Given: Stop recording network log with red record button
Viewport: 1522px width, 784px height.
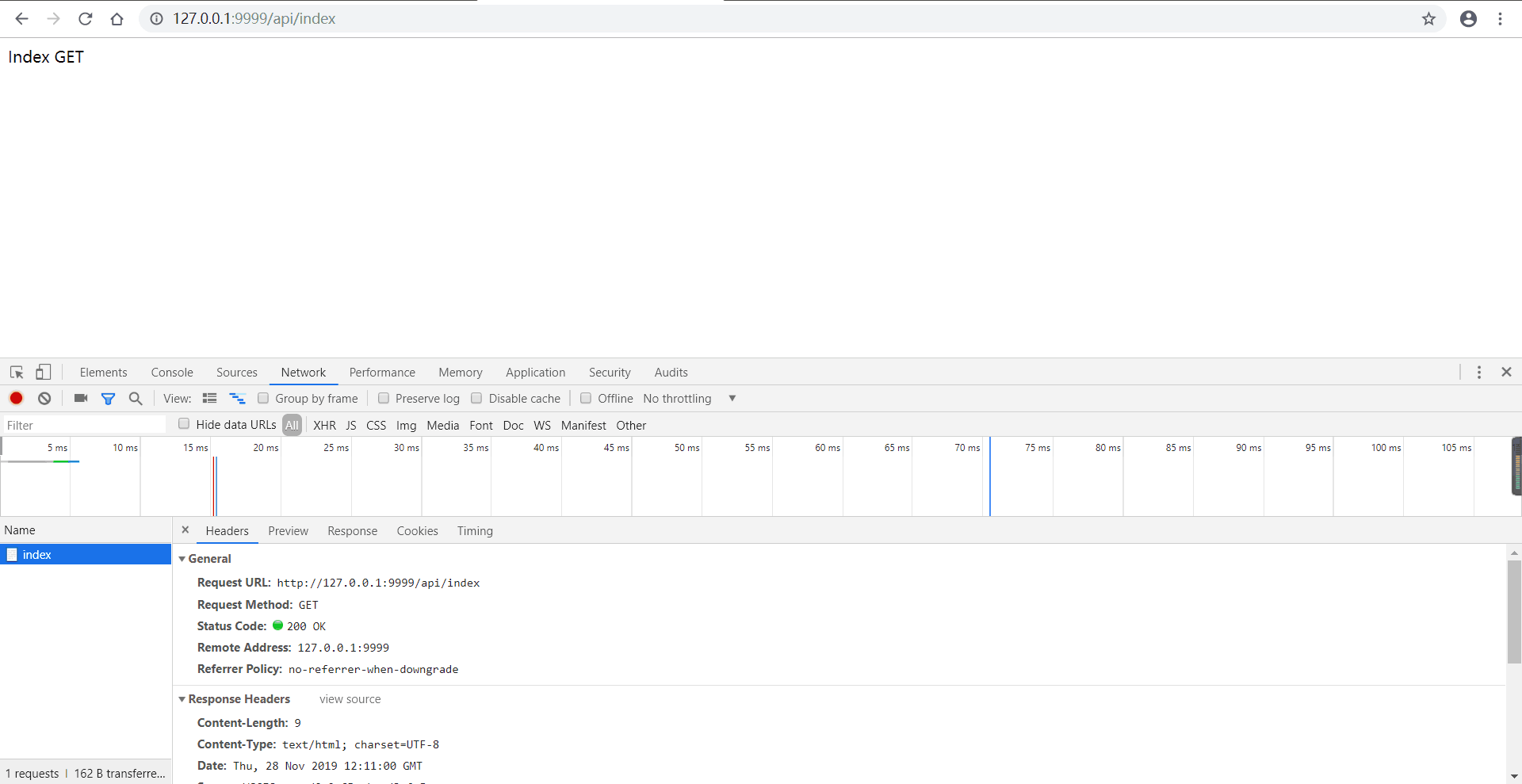Looking at the screenshot, I should click(16, 398).
